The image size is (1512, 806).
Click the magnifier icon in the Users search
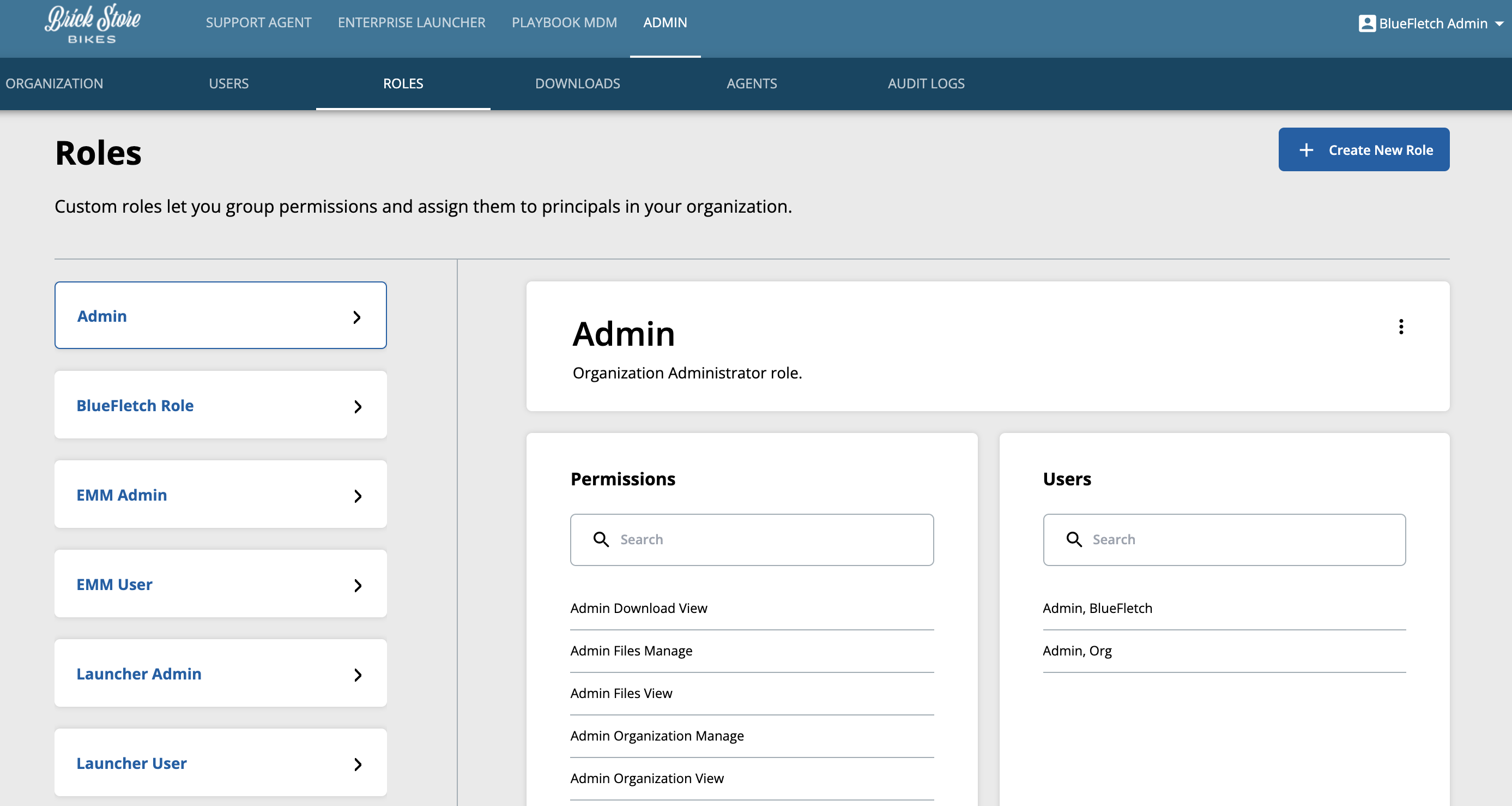tap(1074, 539)
